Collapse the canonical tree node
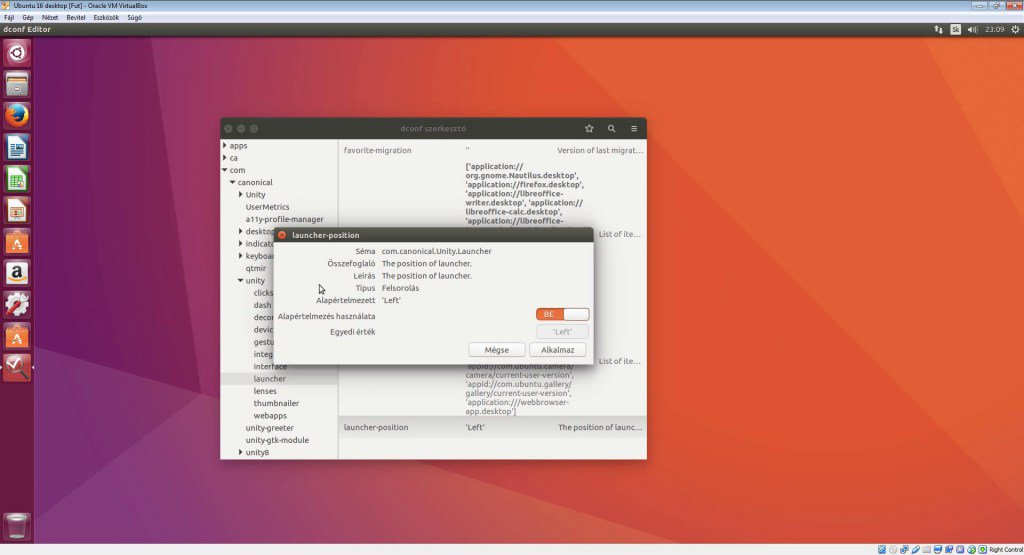 coord(232,182)
